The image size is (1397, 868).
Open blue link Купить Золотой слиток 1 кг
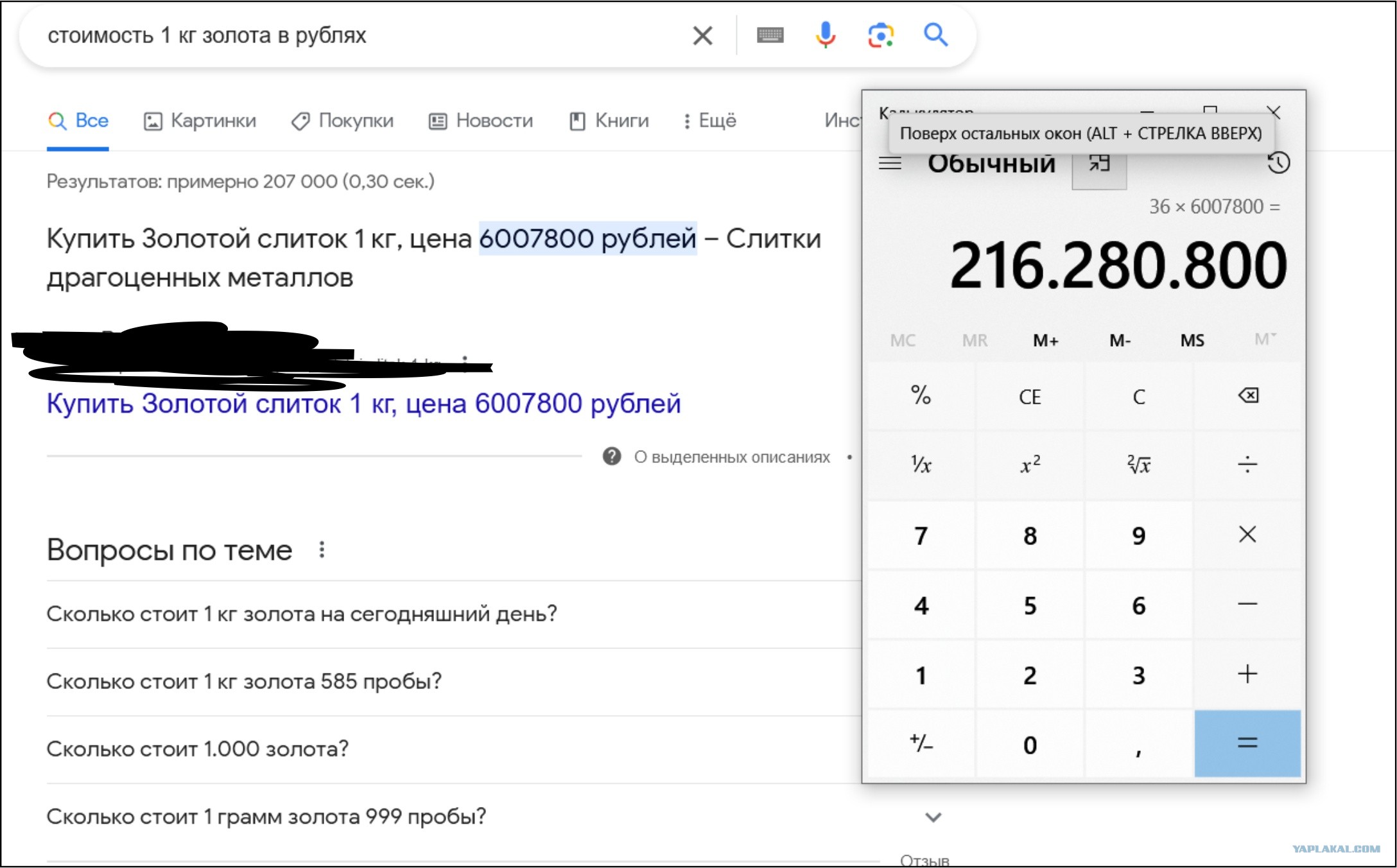(x=363, y=404)
